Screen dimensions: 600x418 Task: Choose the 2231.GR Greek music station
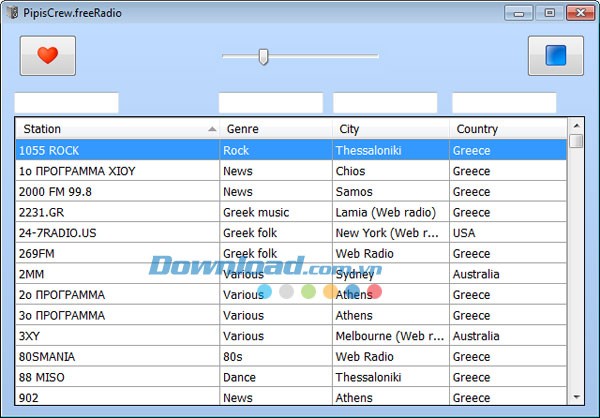117,212
